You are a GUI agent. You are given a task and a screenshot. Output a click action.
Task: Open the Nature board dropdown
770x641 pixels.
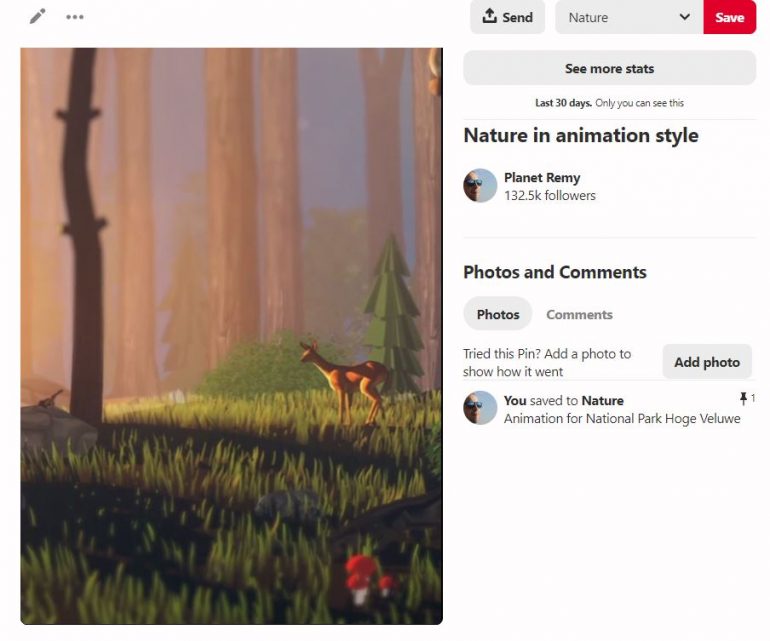tap(629, 17)
